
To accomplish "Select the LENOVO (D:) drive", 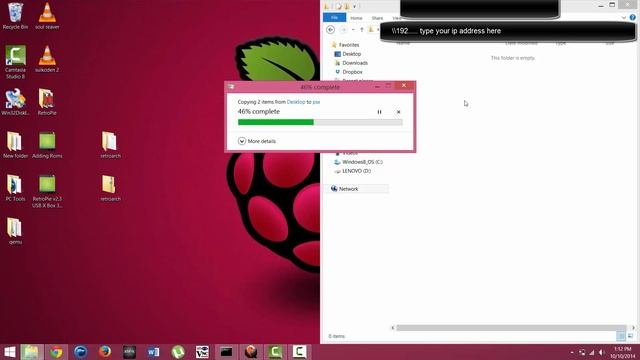I will click(352, 171).
